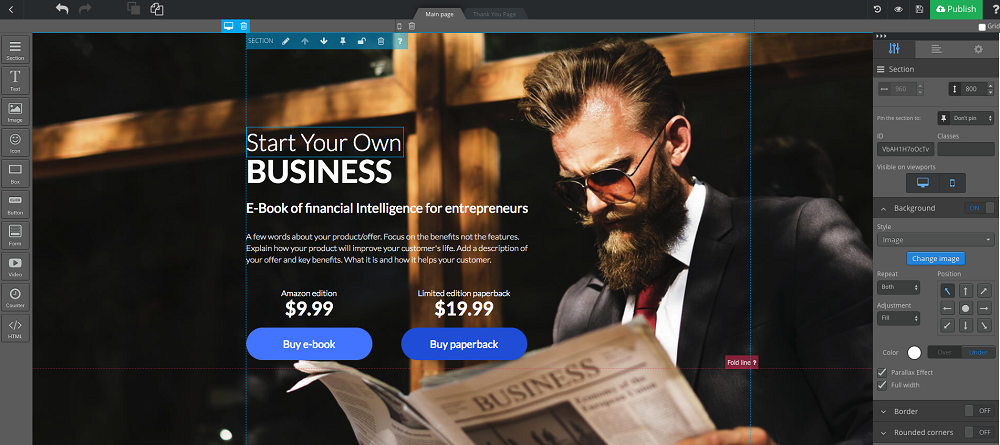This screenshot has height=445, width=1000.
Task: Select the Counter widget in sidebar
Action: pos(15,296)
